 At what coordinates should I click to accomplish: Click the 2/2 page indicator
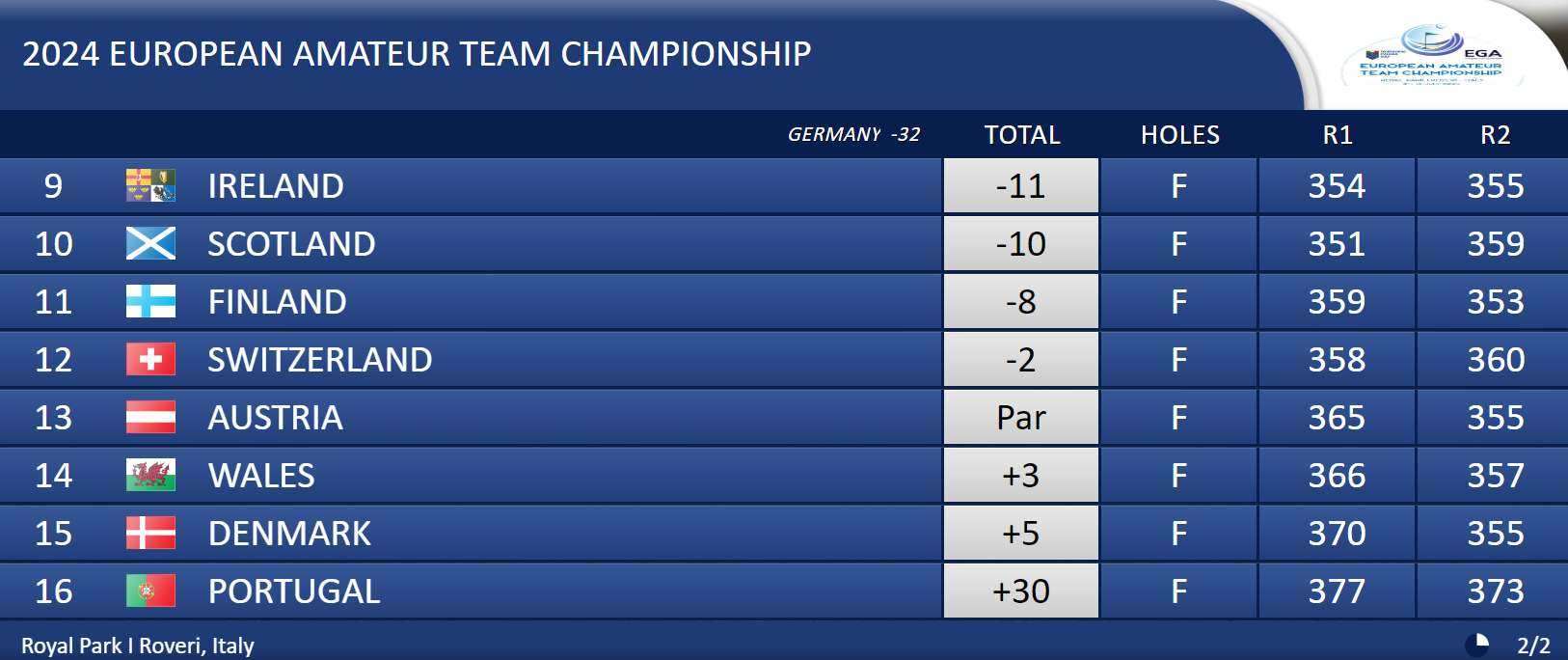click(1533, 646)
